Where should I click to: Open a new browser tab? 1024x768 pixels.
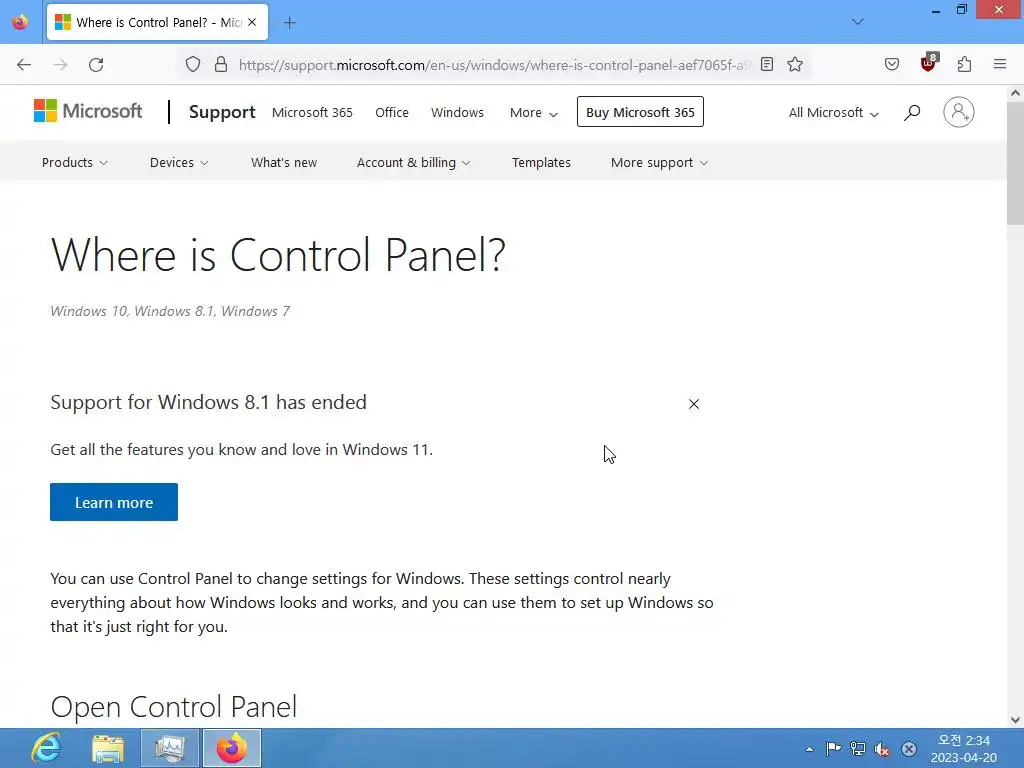[289, 23]
